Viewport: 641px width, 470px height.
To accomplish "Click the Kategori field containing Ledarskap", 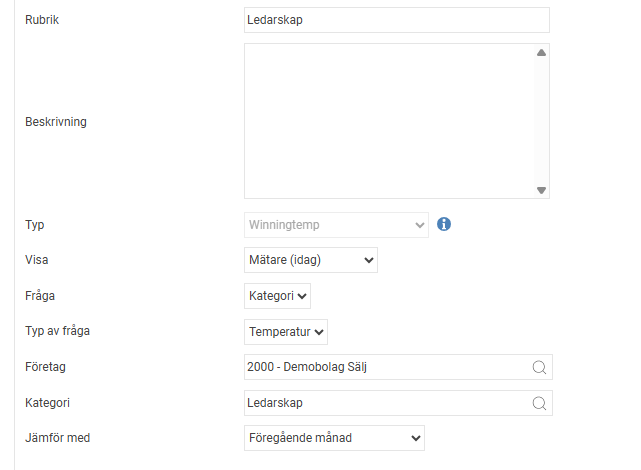I will point(385,403).
